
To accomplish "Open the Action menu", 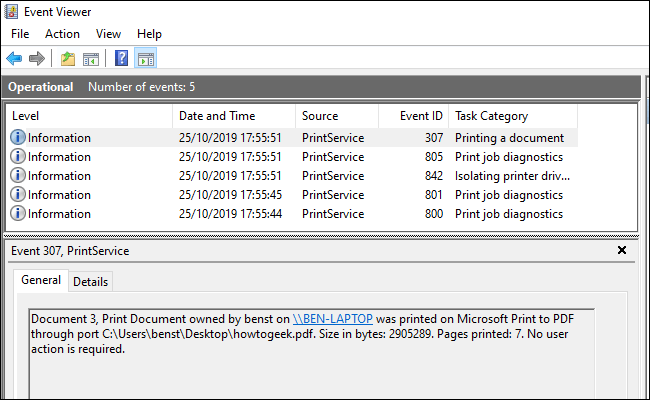I will click(x=62, y=34).
